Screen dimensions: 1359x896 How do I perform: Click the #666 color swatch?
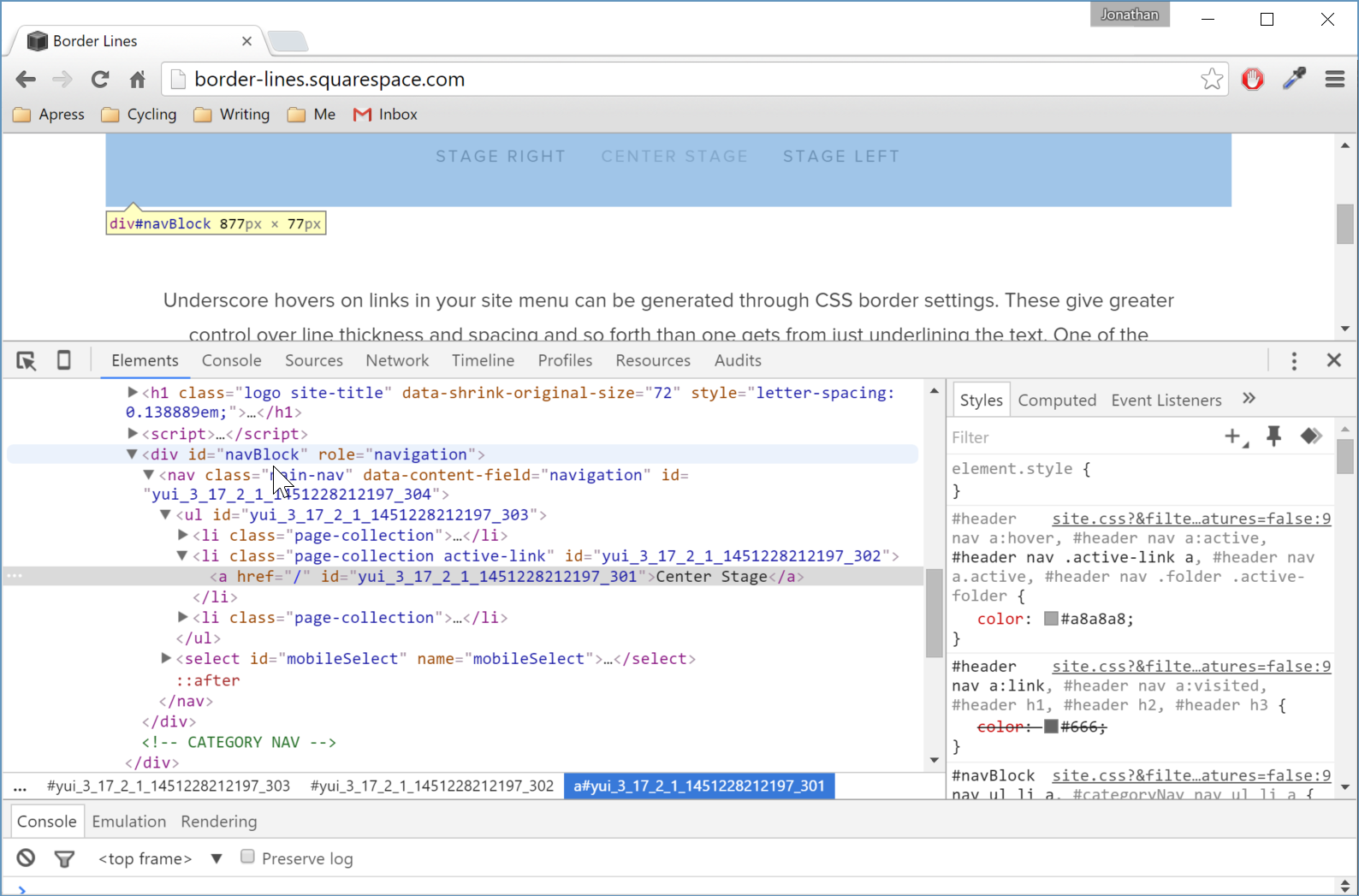1051,727
